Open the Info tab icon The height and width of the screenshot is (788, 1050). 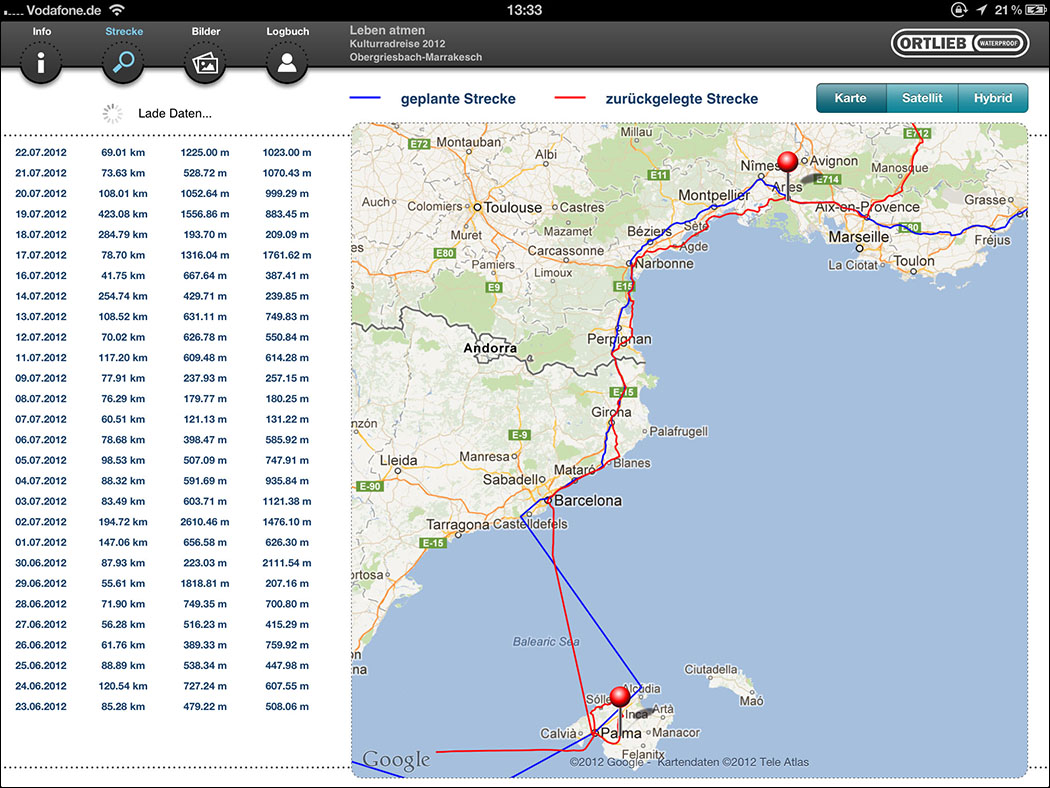point(41,64)
